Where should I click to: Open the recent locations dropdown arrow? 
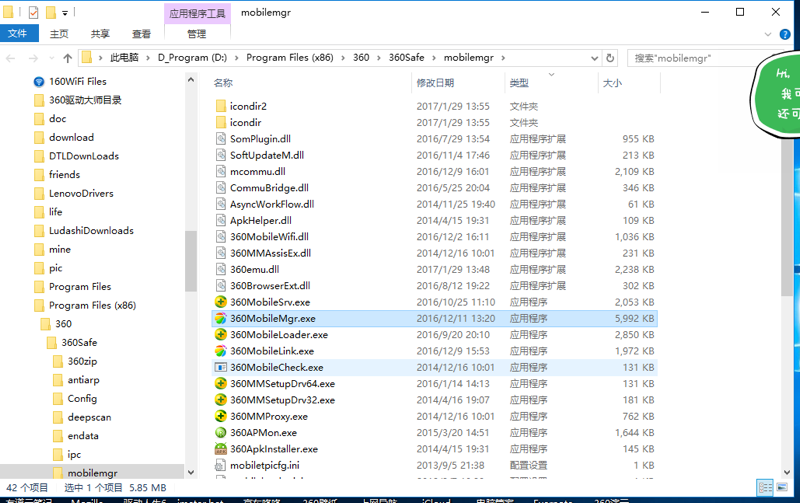(52, 58)
